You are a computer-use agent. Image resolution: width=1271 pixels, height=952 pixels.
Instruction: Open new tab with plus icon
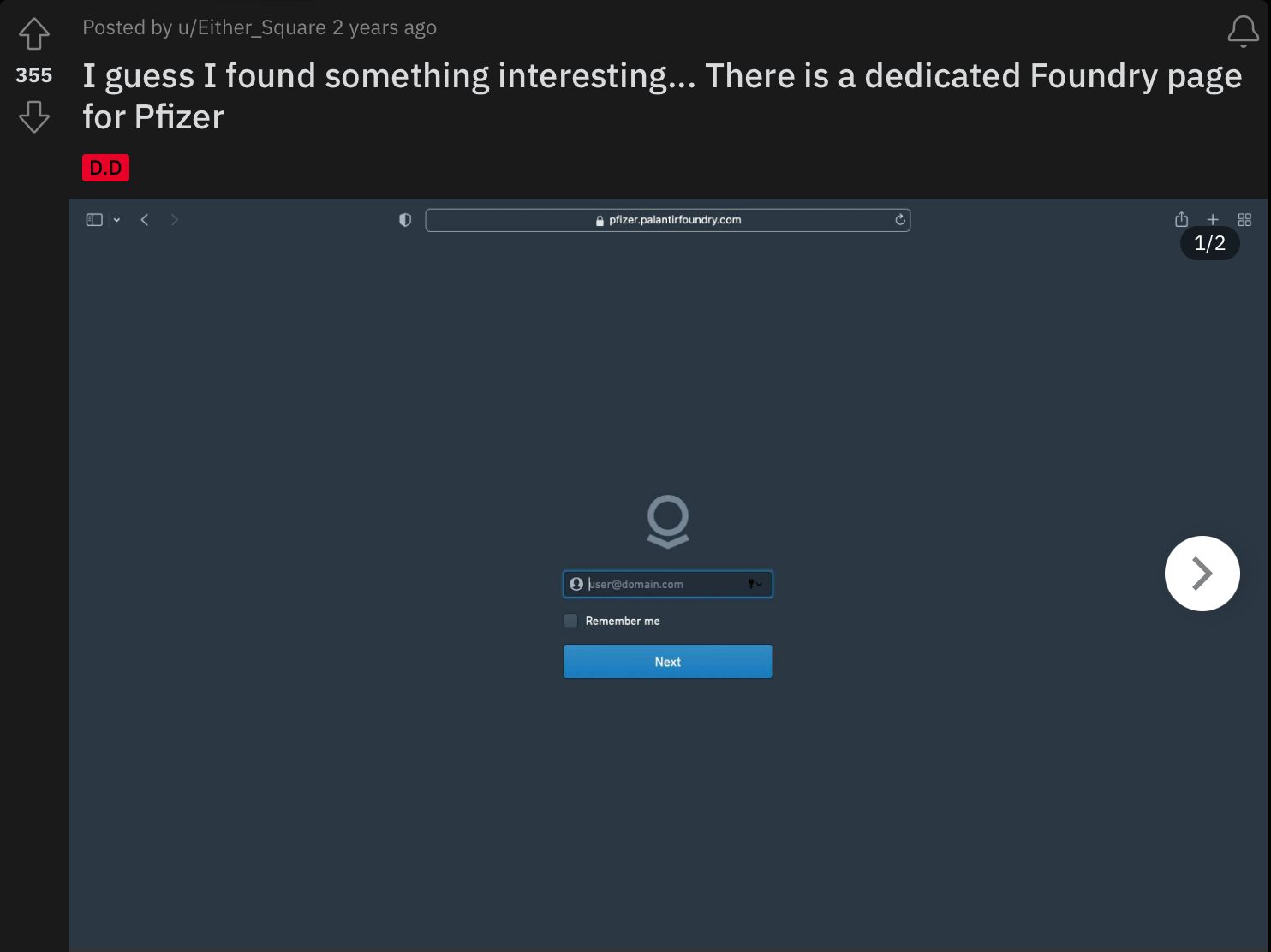pos(1213,220)
